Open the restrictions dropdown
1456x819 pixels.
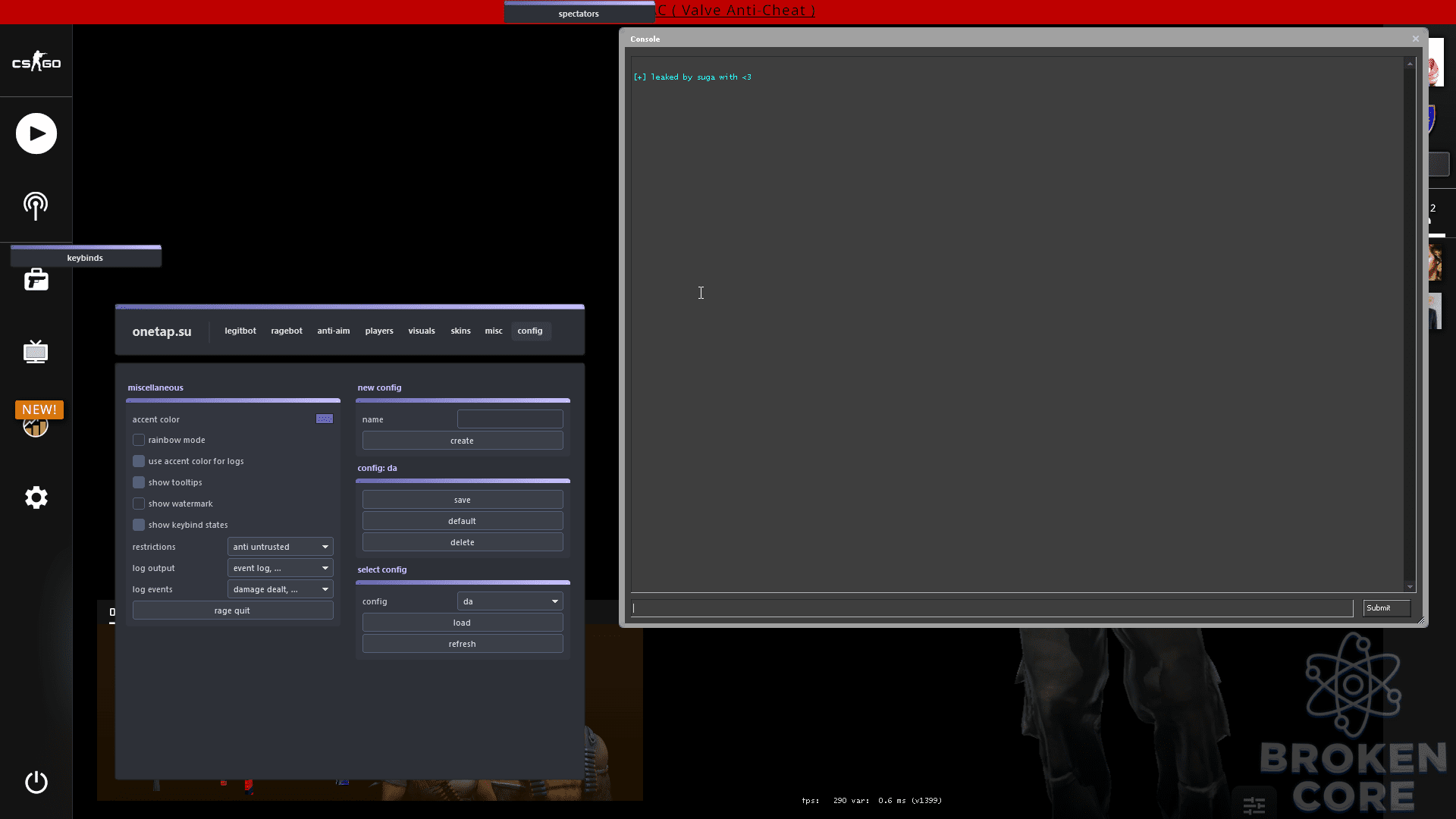(280, 547)
